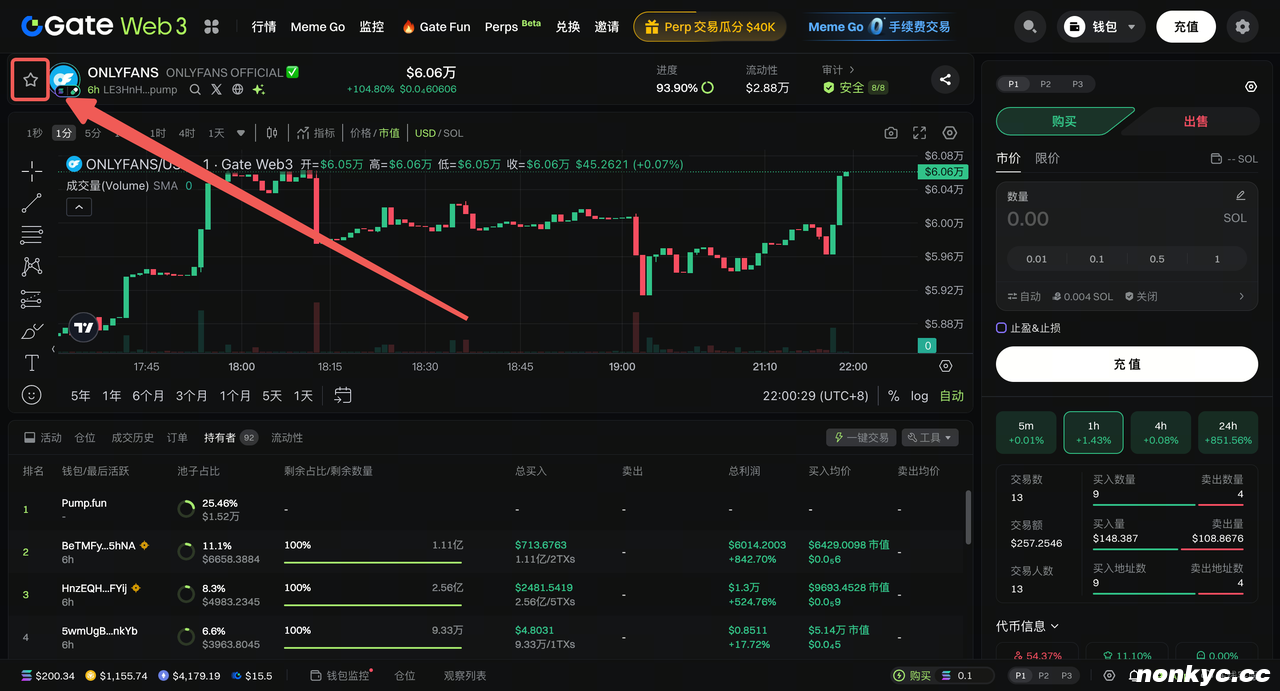Select the crosshair cursor tool

[32, 171]
